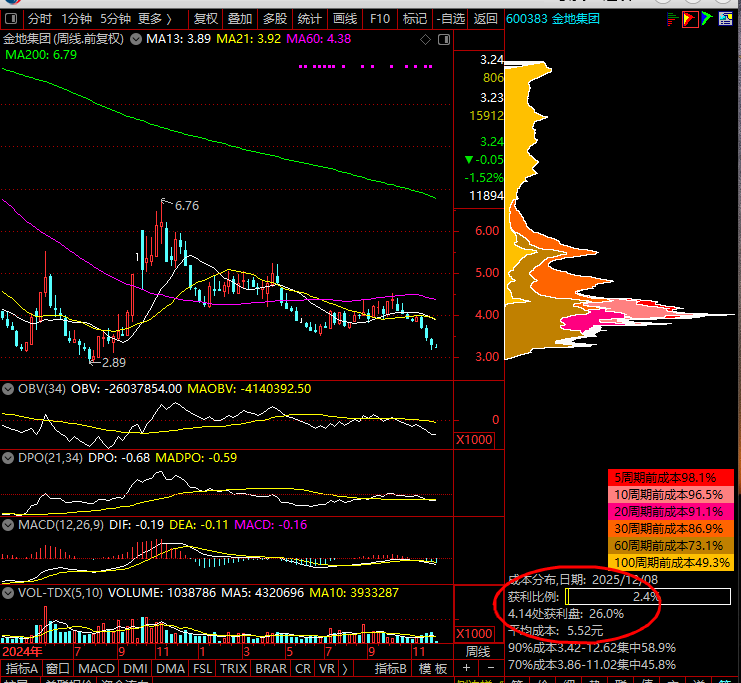Image resolution: width=741 pixels, height=683 pixels.
Task: Click the 指标A tab
Action: point(22,669)
